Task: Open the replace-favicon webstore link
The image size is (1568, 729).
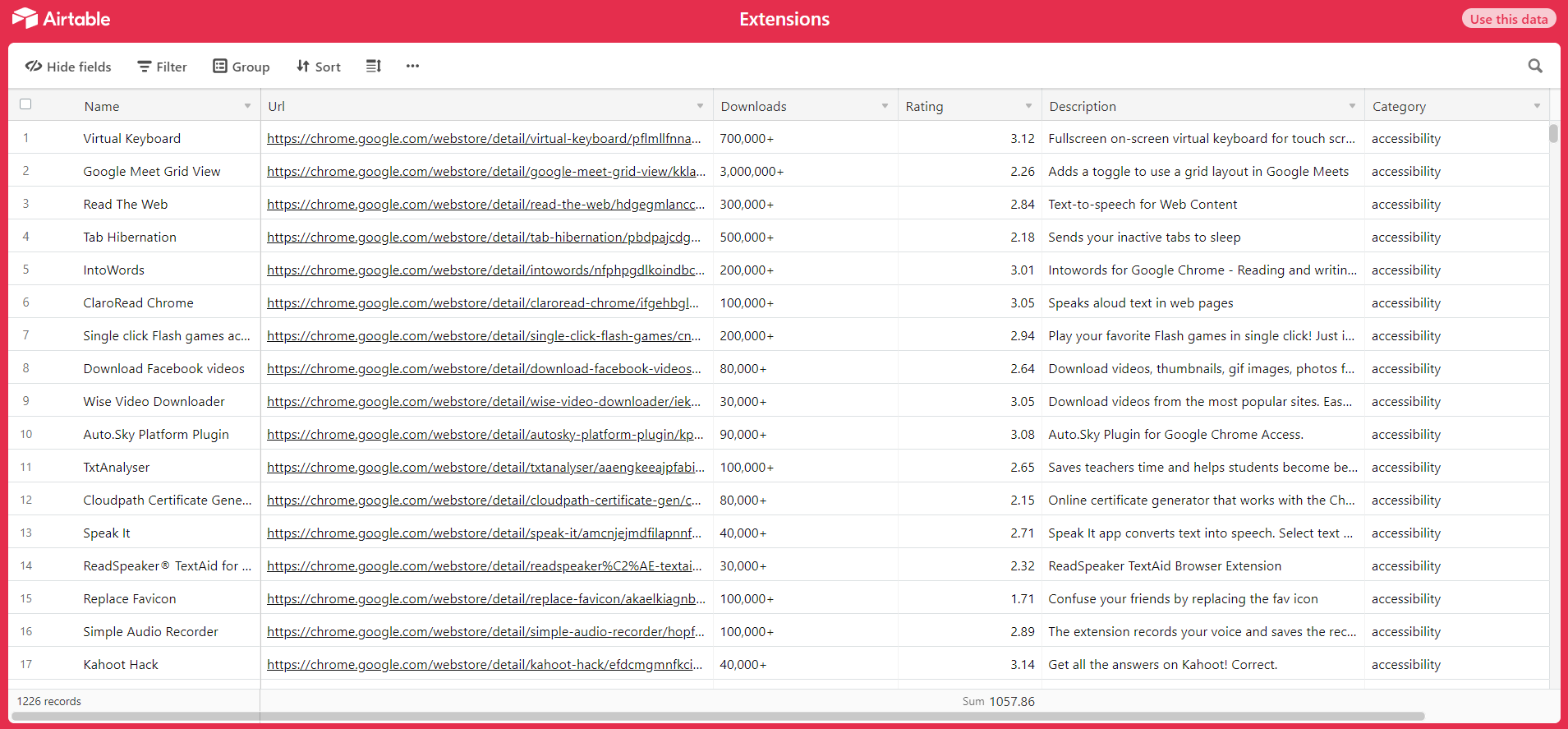Action: 486,599
